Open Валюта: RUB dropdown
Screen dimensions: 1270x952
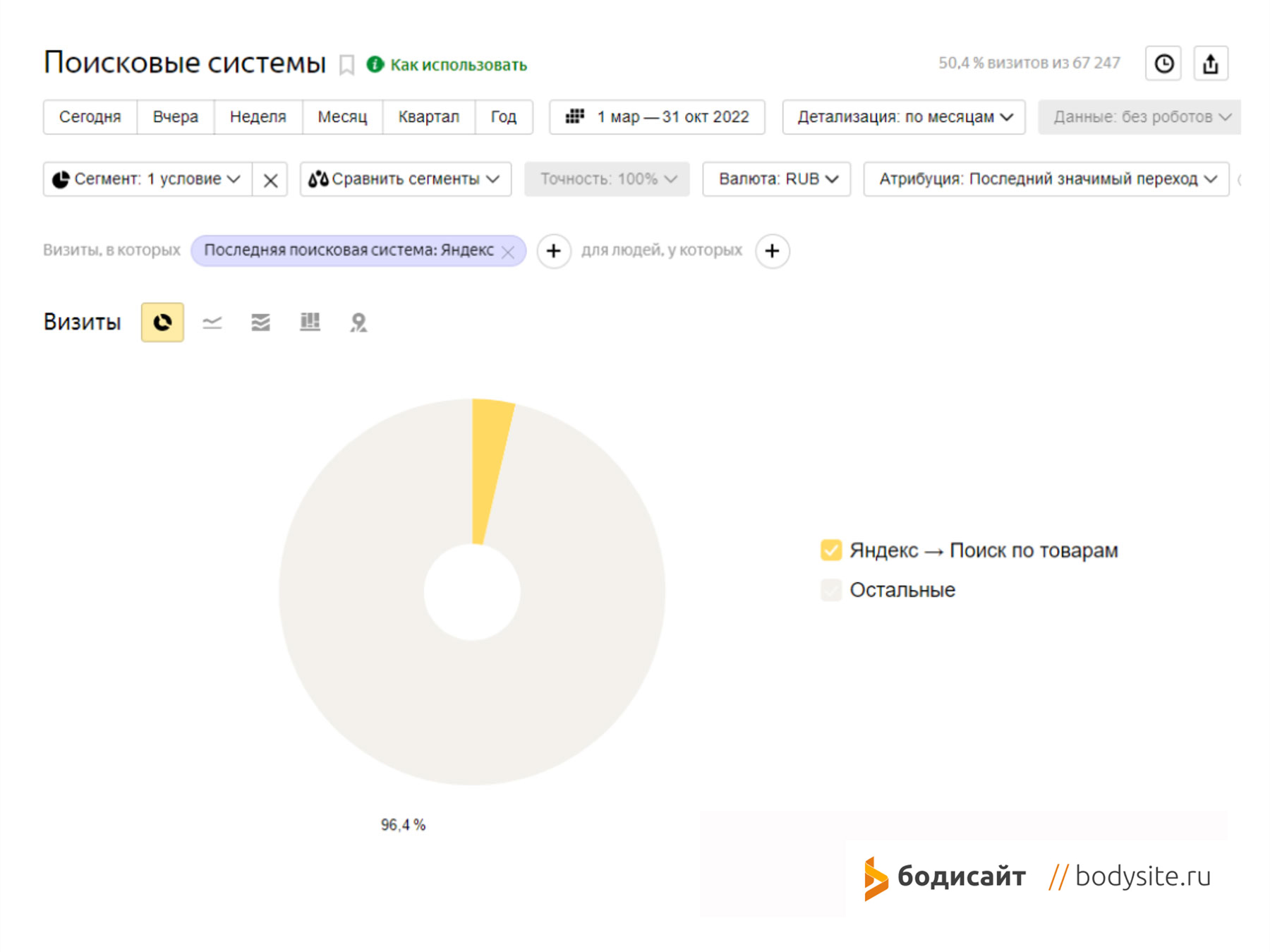coord(777,179)
